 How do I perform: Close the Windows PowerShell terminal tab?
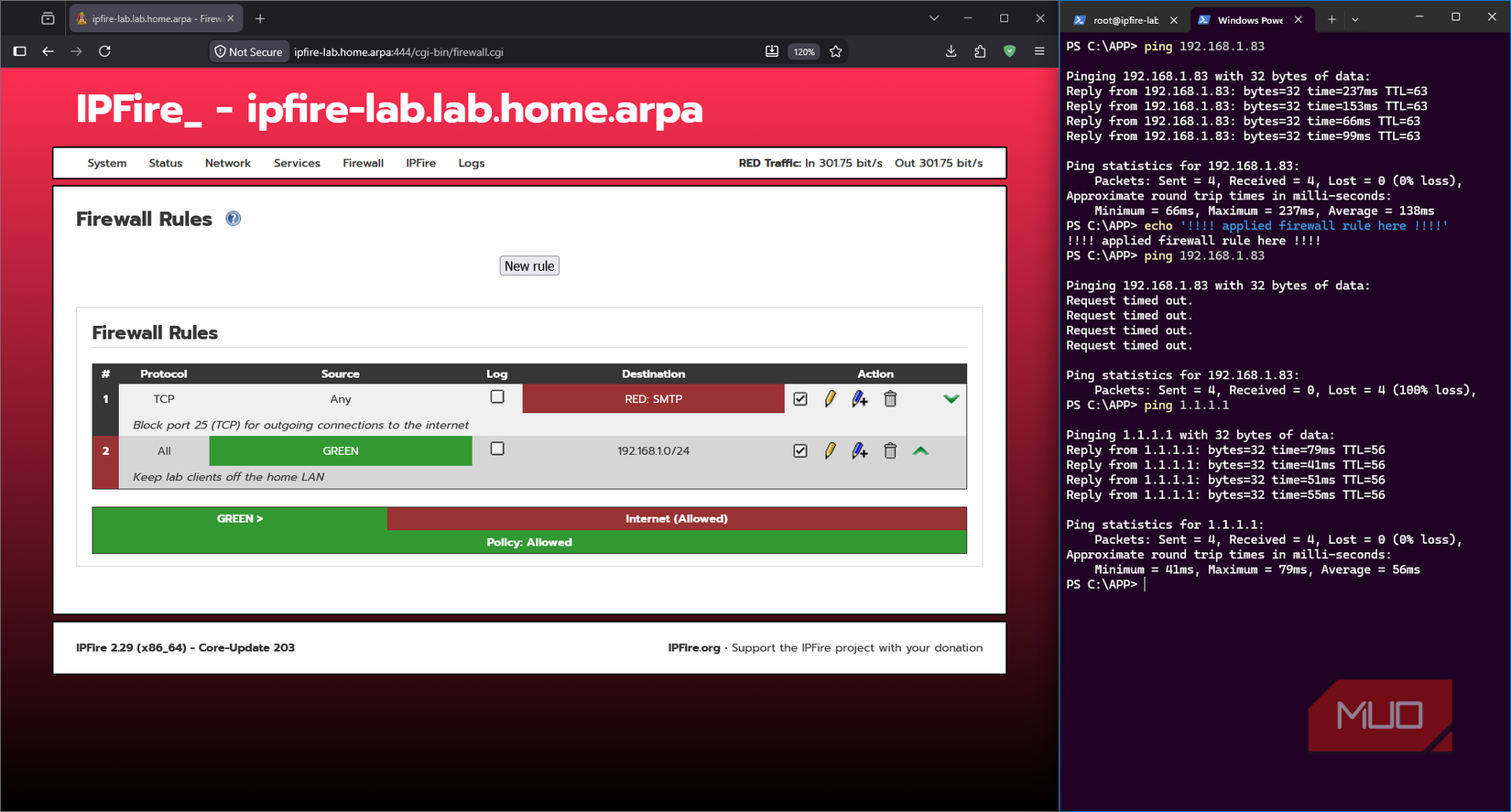tap(1299, 19)
